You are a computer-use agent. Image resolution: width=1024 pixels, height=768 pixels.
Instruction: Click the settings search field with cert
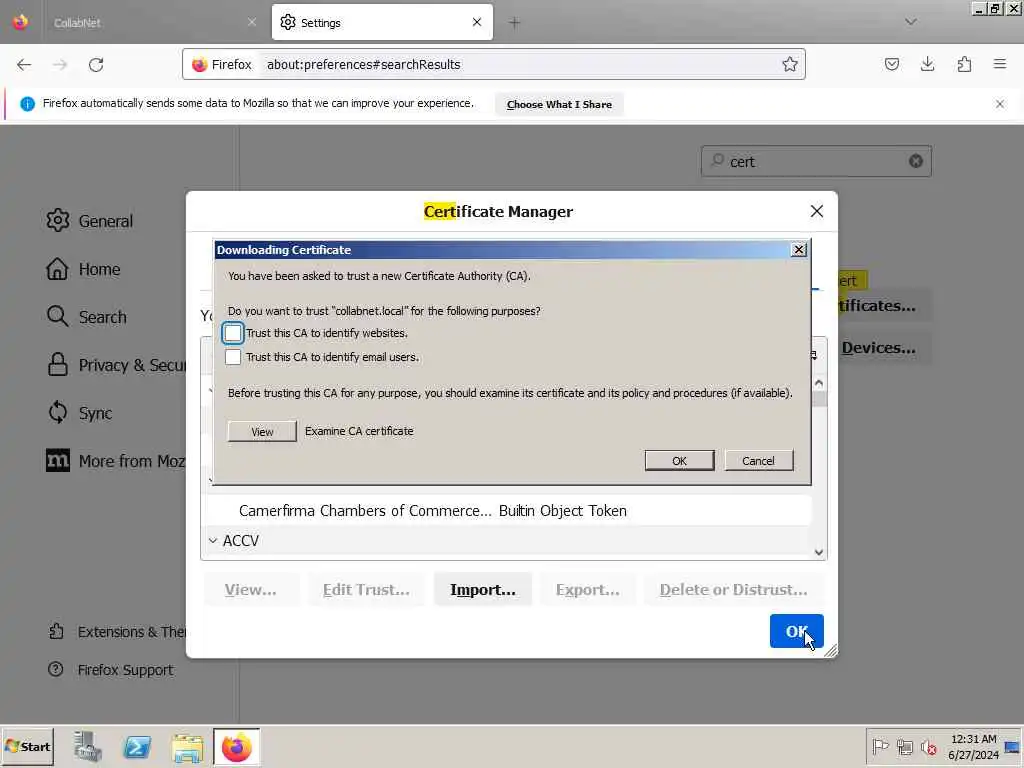pyautogui.click(x=816, y=161)
